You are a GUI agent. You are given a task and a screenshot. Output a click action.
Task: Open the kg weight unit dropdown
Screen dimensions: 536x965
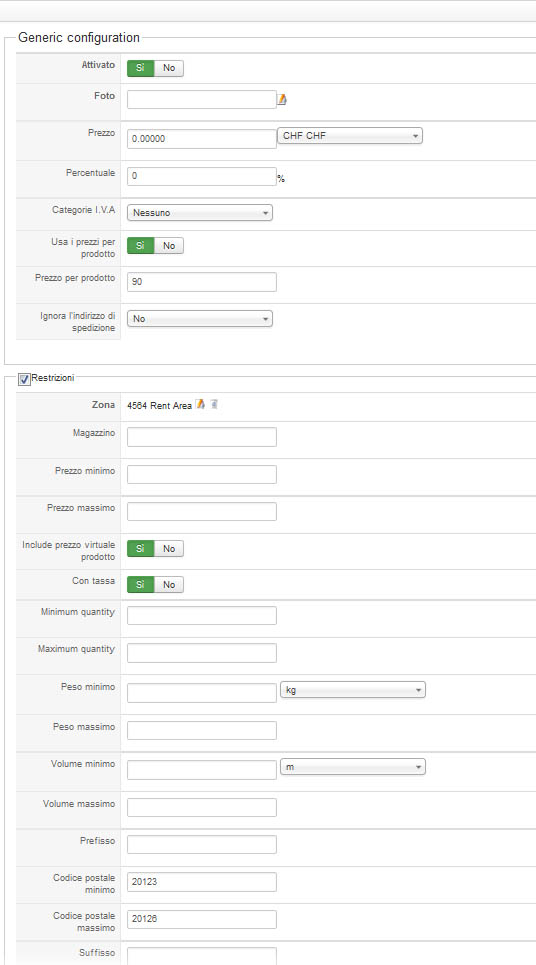[x=353, y=690]
